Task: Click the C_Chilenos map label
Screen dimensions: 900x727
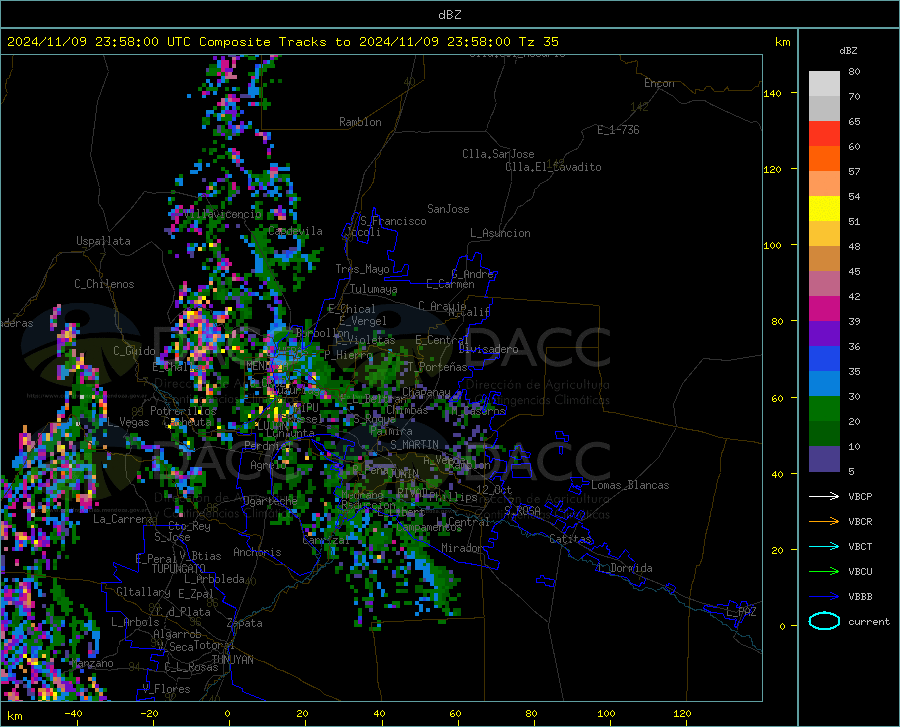Action: pos(104,284)
